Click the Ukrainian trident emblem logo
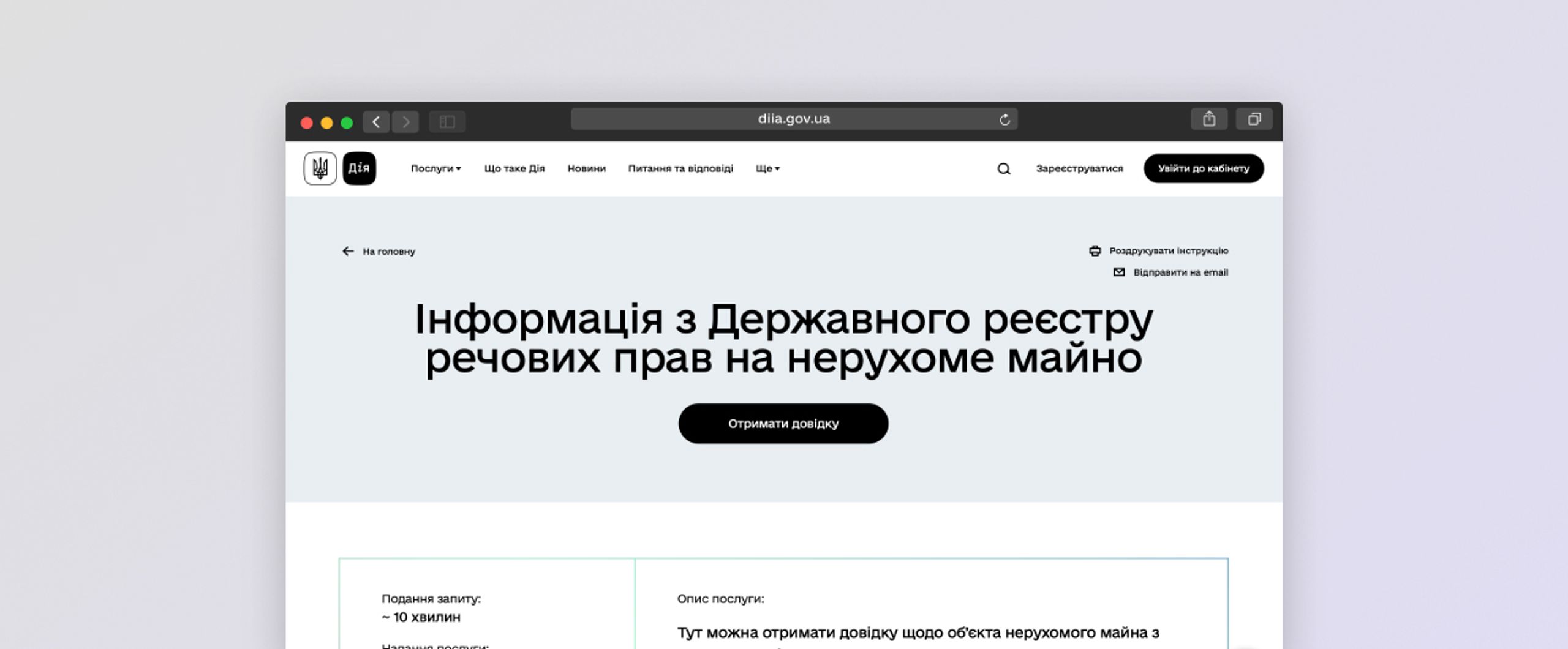1568x649 pixels. click(321, 168)
